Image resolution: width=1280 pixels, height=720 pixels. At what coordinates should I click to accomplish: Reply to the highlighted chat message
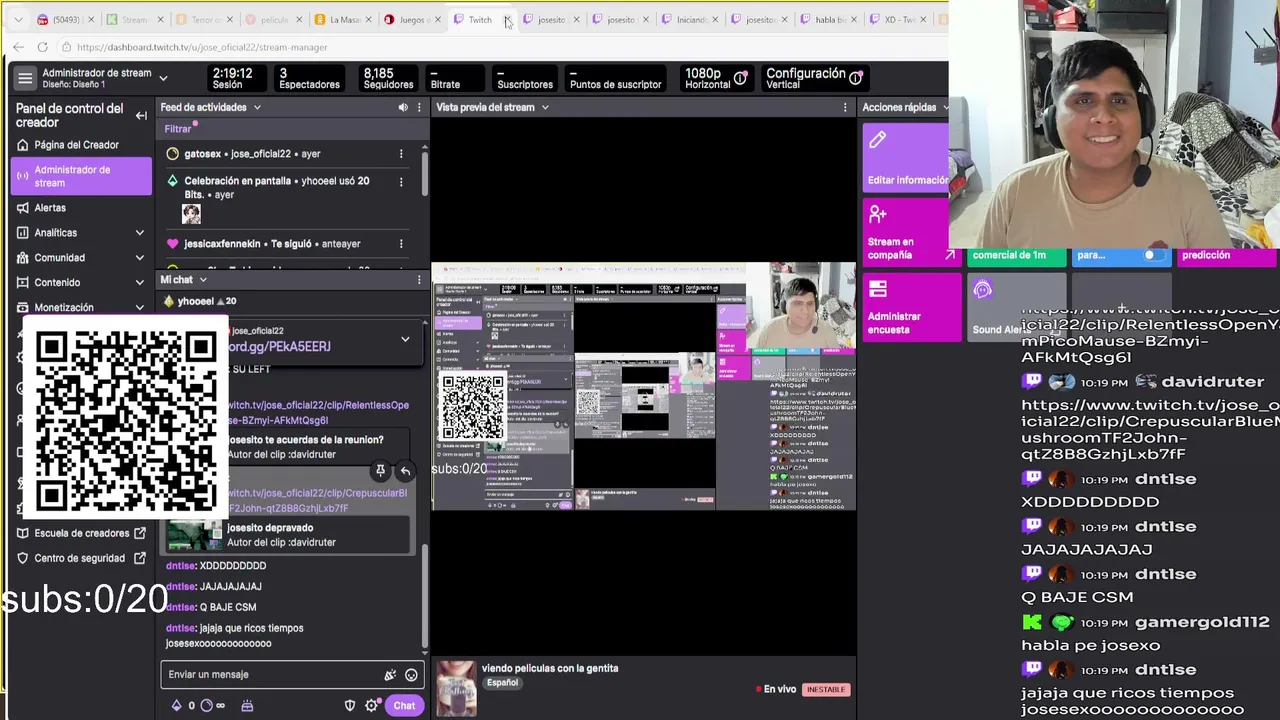(x=405, y=470)
